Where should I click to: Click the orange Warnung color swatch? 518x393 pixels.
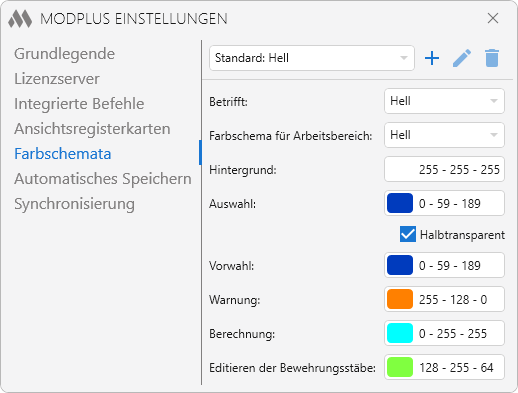click(400, 299)
